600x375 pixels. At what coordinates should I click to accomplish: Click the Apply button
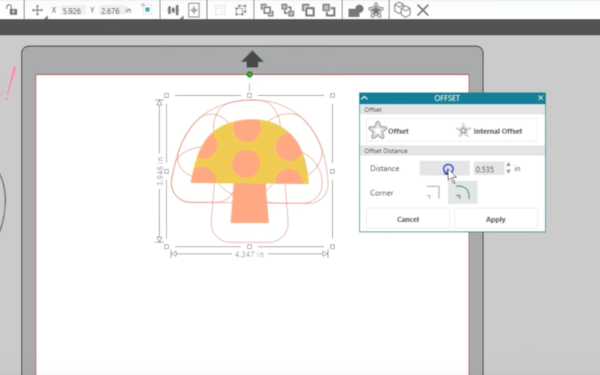tap(496, 219)
